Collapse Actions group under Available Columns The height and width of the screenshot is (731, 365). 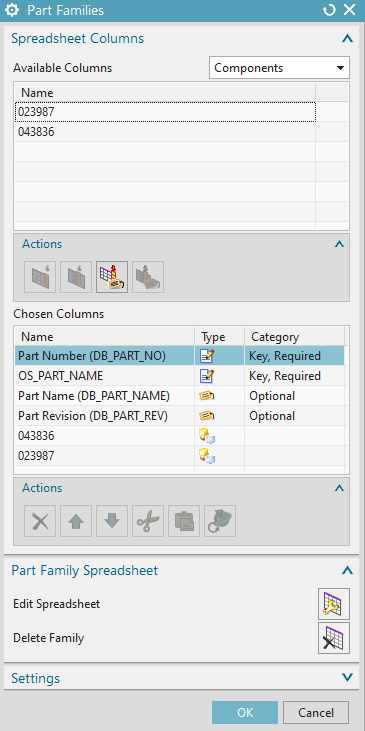point(340,244)
